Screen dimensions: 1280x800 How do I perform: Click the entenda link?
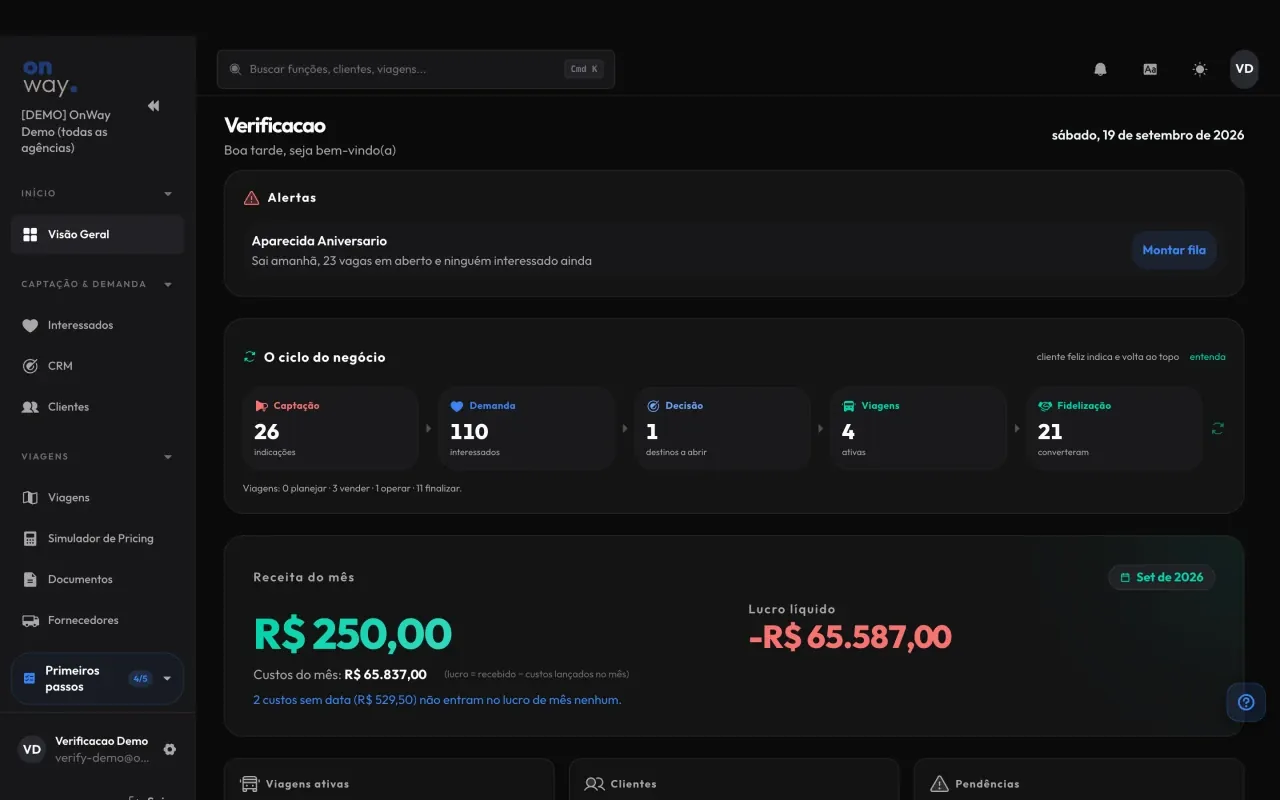click(x=1207, y=357)
